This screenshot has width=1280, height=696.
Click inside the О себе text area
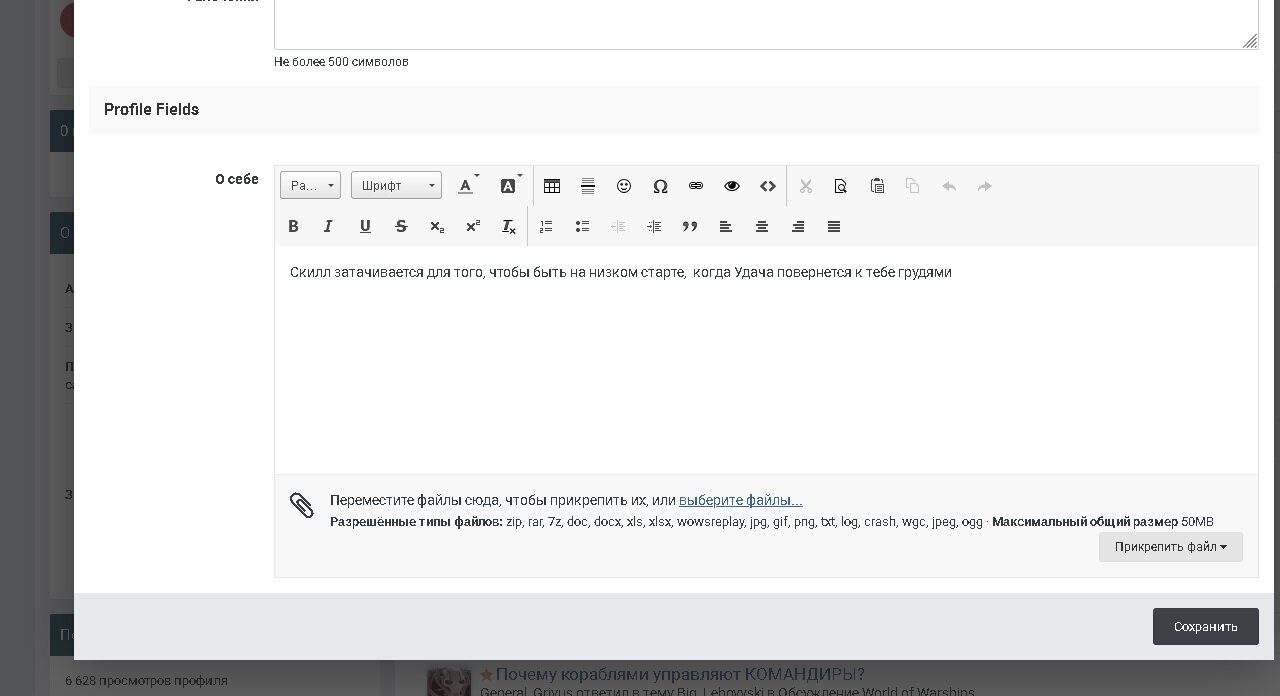[766, 370]
